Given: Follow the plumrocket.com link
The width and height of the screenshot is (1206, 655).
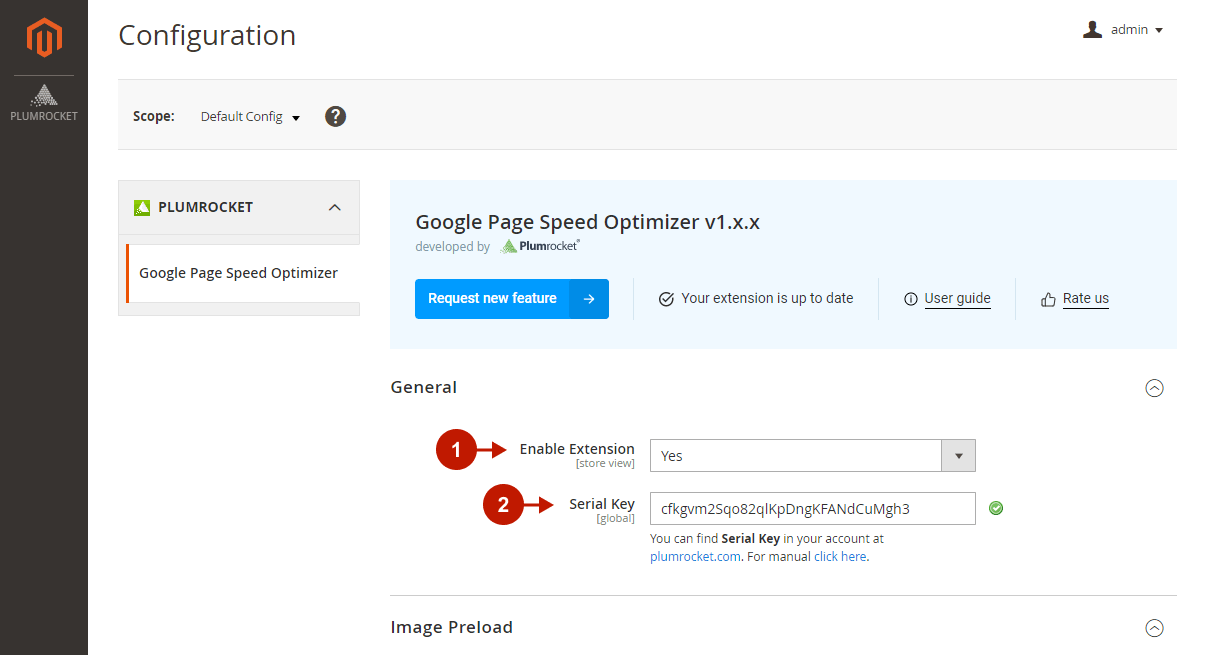Looking at the screenshot, I should [696, 557].
